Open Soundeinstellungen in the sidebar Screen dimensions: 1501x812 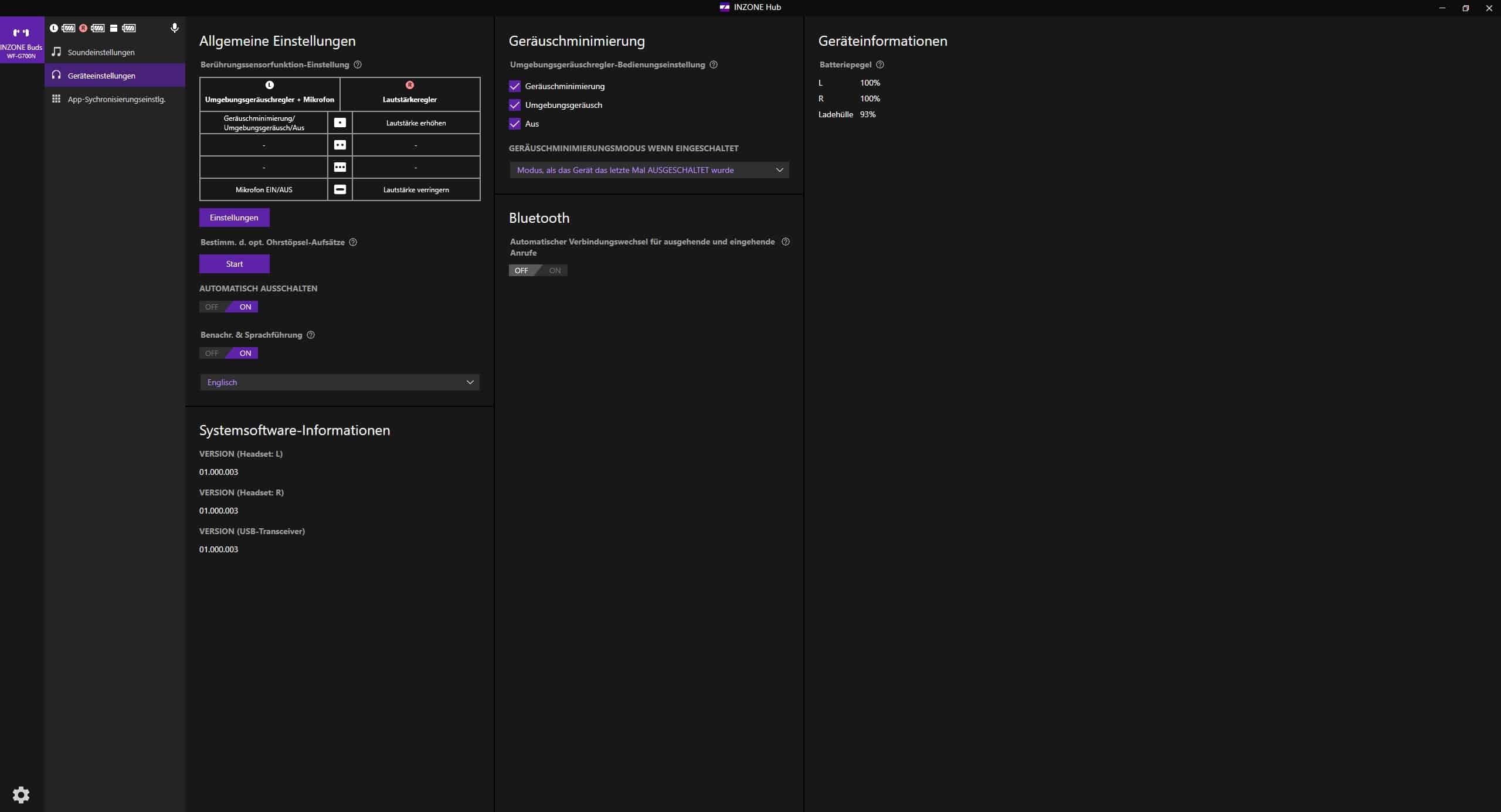click(x=101, y=52)
